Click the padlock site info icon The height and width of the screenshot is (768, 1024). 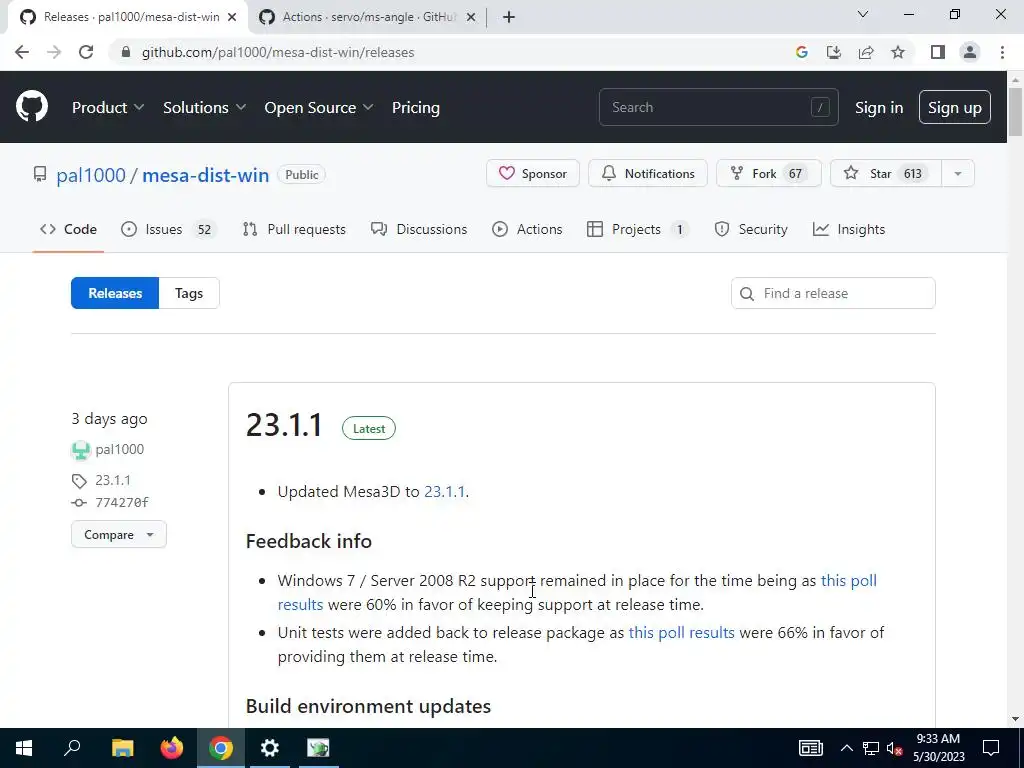click(126, 52)
